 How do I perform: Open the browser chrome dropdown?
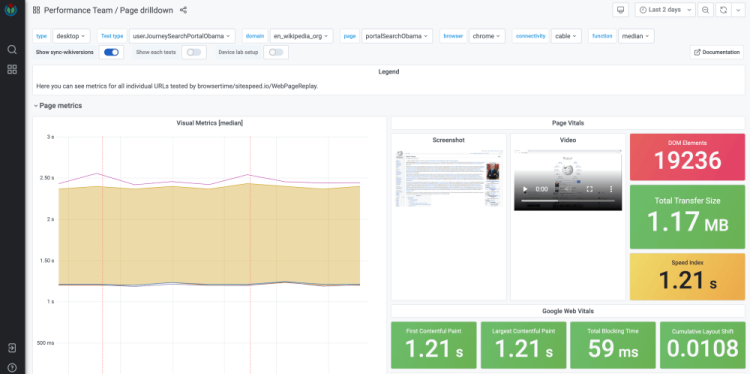(487, 36)
